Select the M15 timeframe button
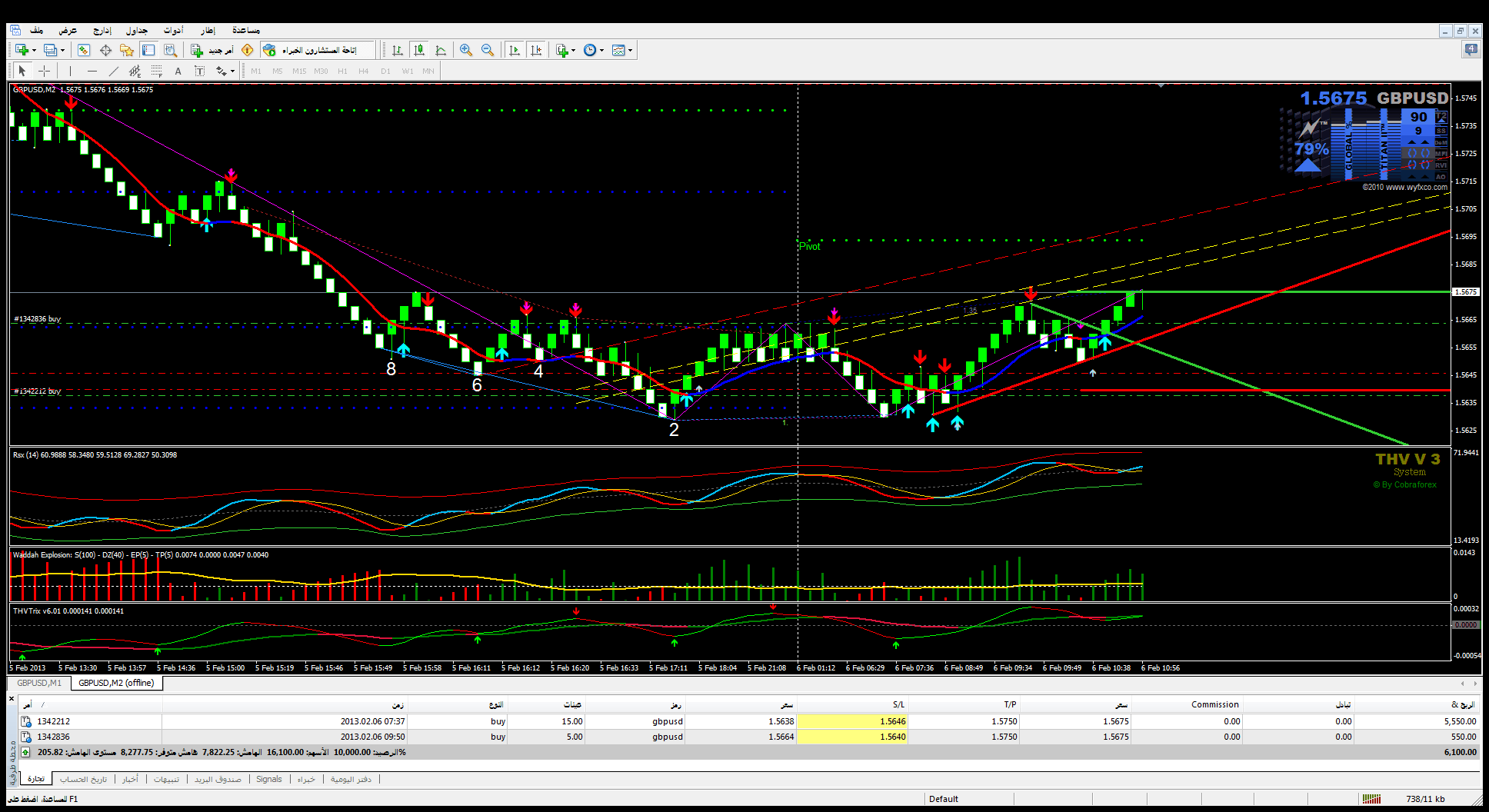 pos(299,71)
